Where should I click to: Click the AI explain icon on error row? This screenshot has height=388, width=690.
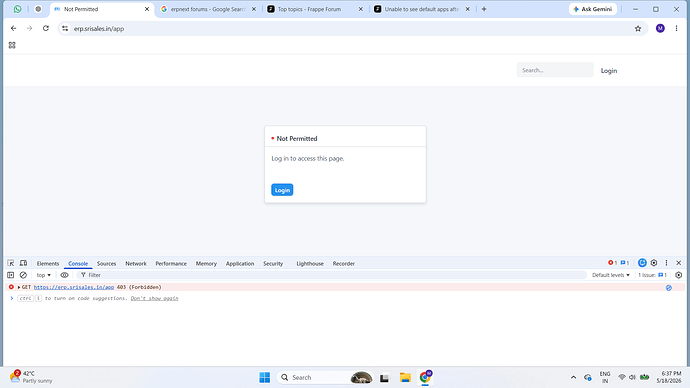click(669, 288)
